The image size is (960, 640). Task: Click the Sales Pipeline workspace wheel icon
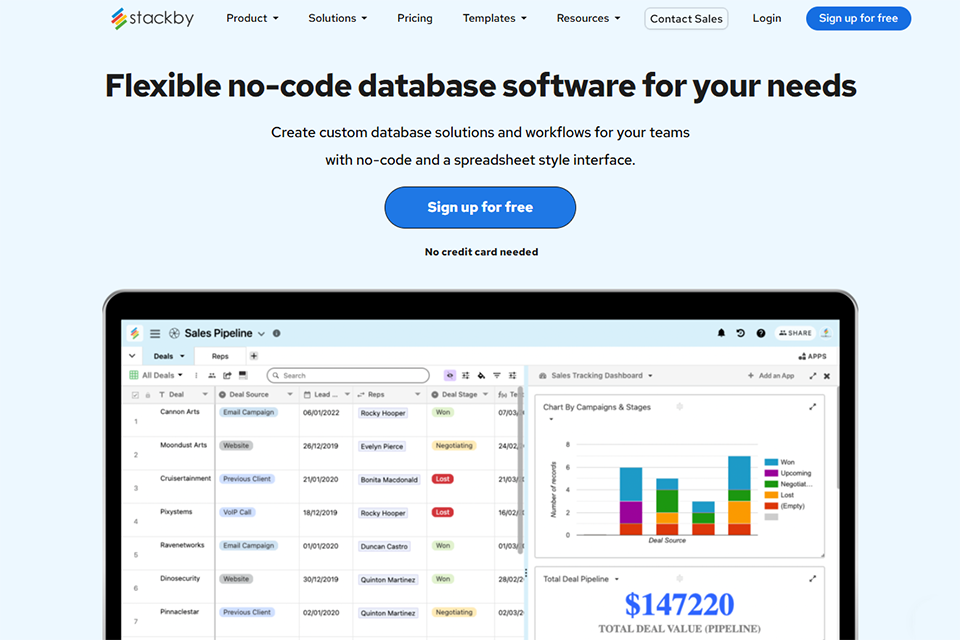click(174, 333)
